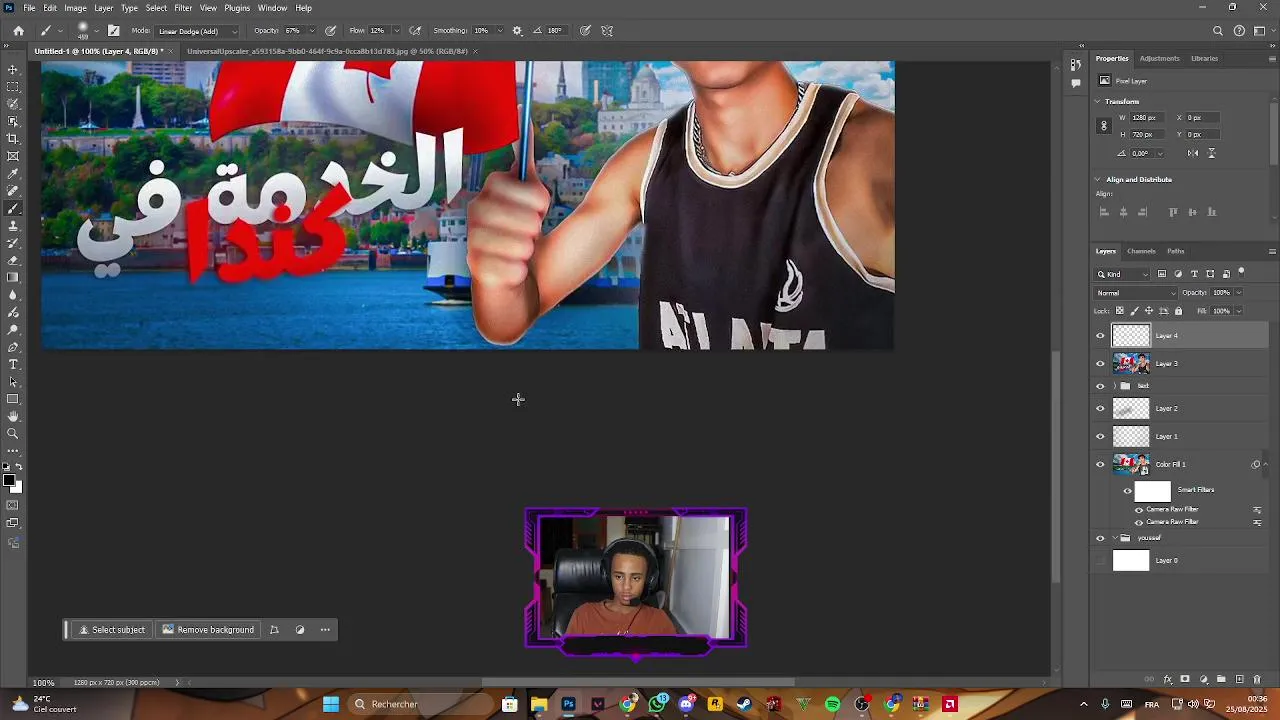Filter layers for pixel layers
This screenshot has height=720, width=1280.
click(x=1161, y=274)
